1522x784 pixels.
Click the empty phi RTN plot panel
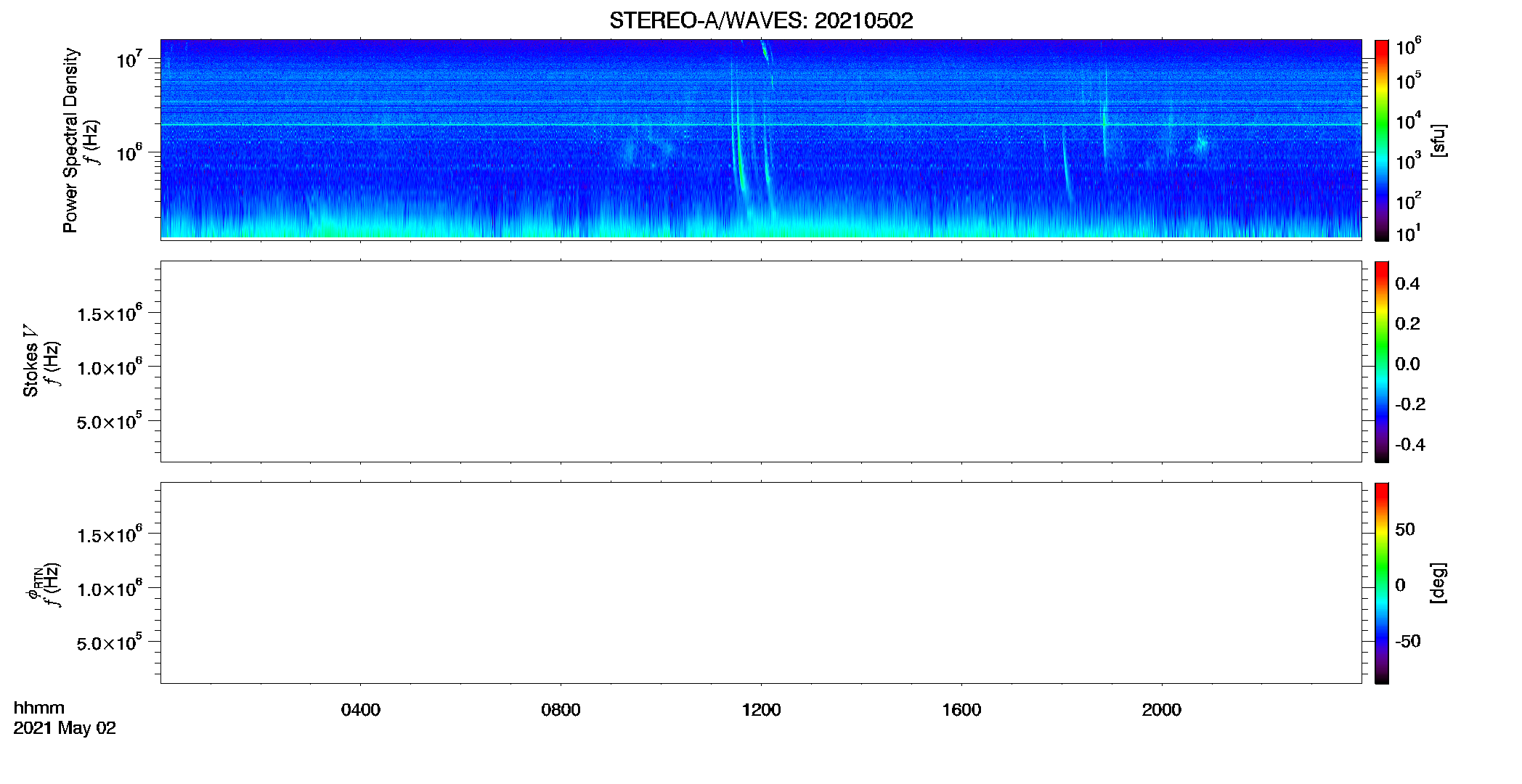point(761,583)
